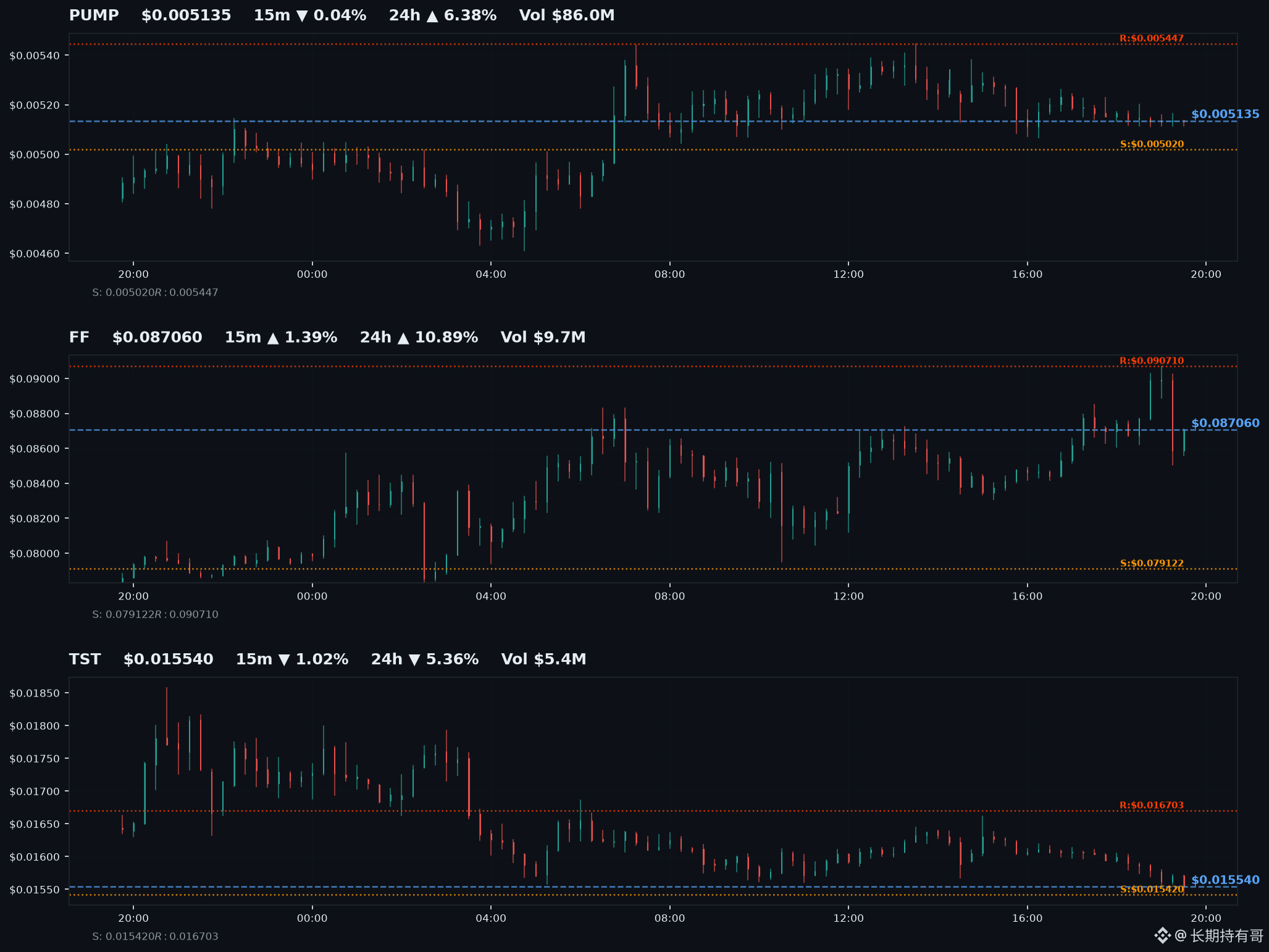Click the Vol $86.0M volume text
1269x952 pixels.
[x=567, y=15]
